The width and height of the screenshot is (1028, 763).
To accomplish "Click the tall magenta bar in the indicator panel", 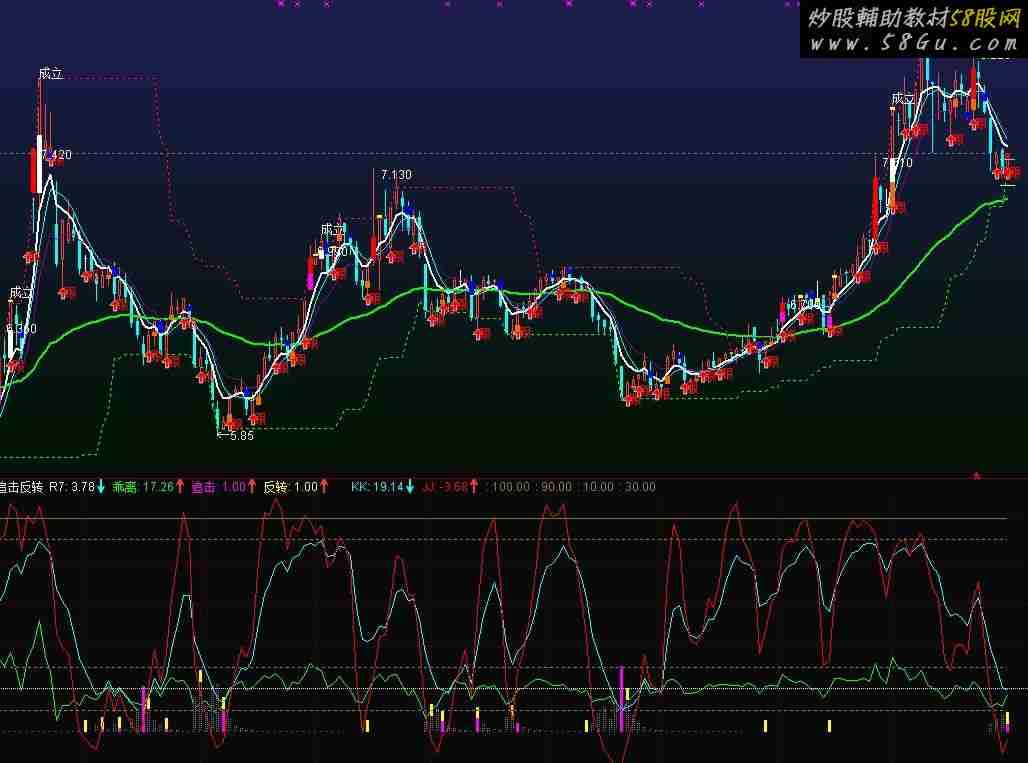I will pyautogui.click(x=623, y=688).
